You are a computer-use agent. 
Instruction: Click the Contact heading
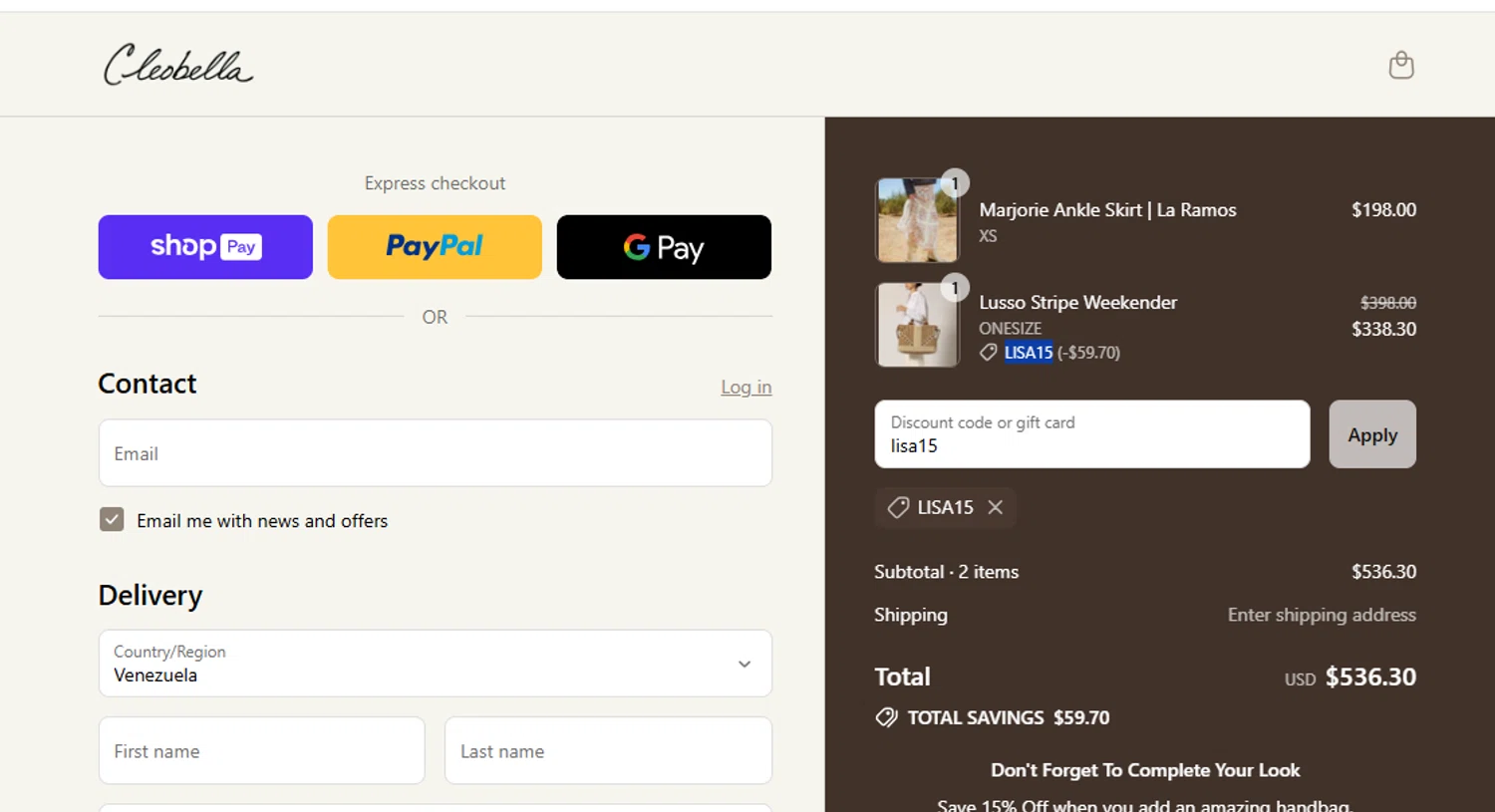point(148,384)
